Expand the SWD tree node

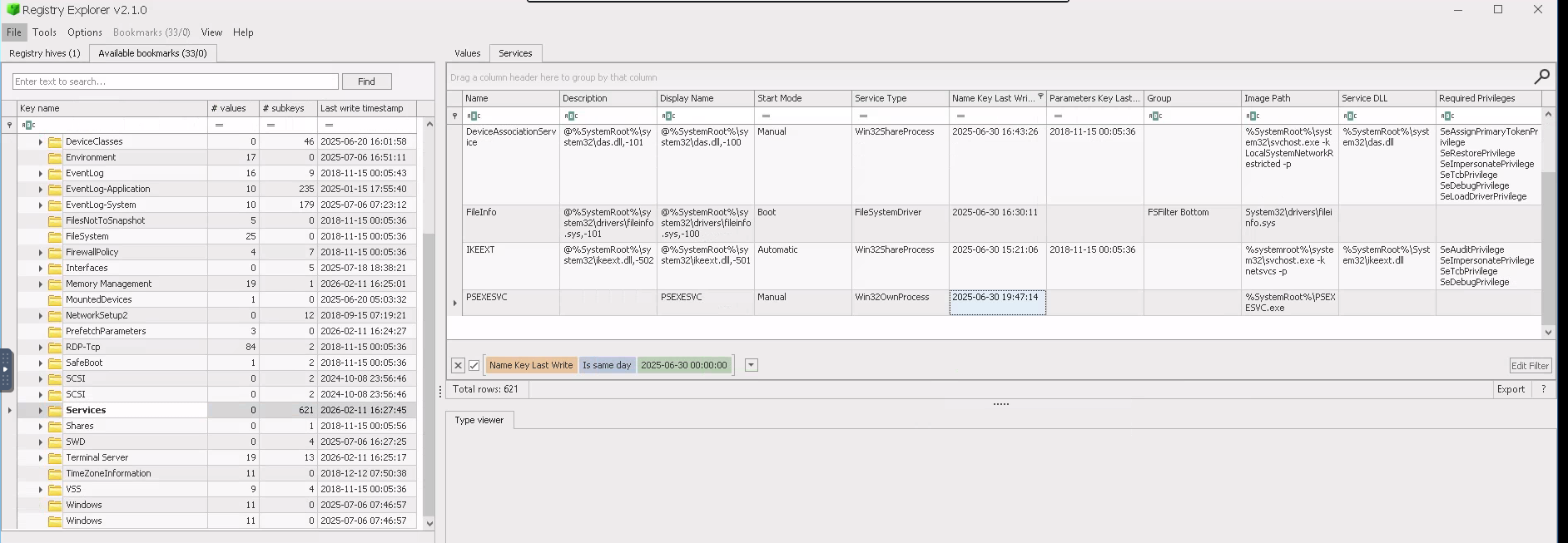40,442
